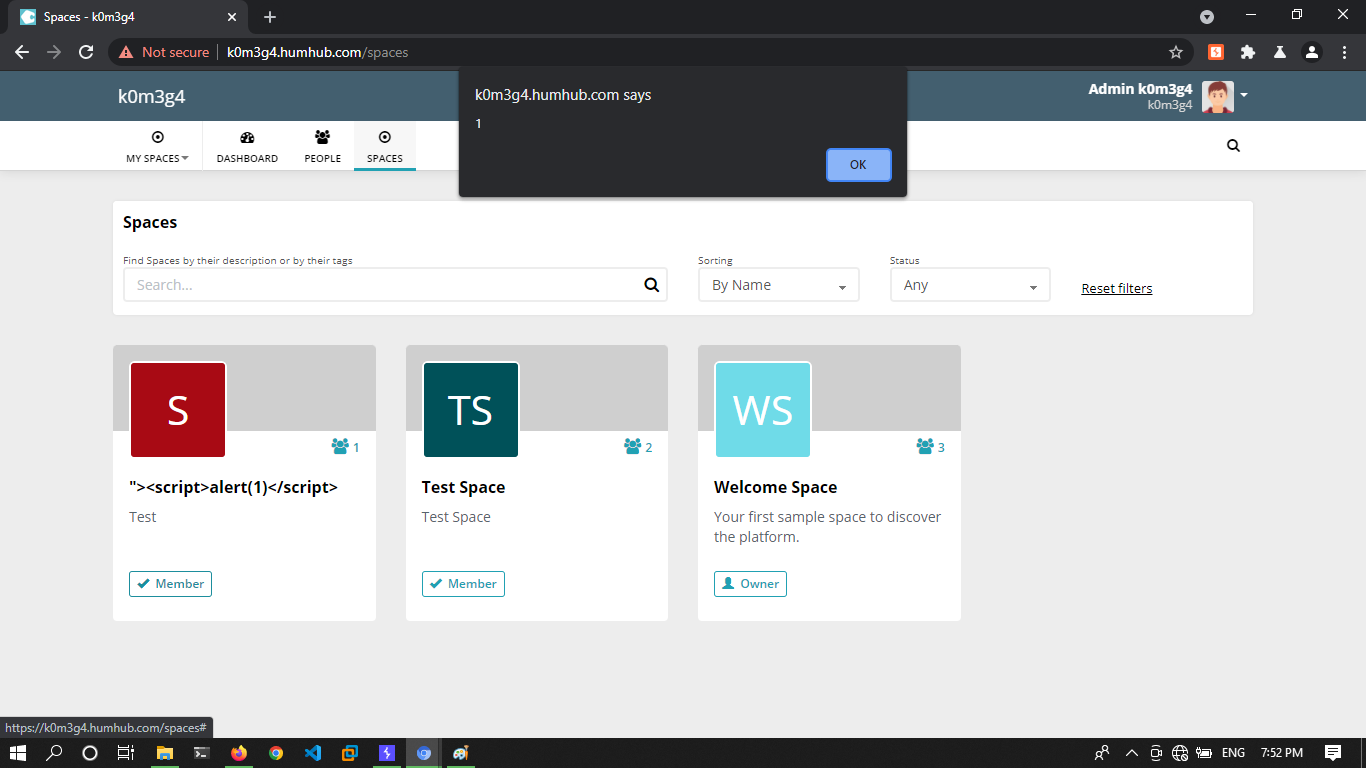Screen dimensions: 1366x768
Task: Open the admin account dropdown arrow
Action: [1244, 96]
